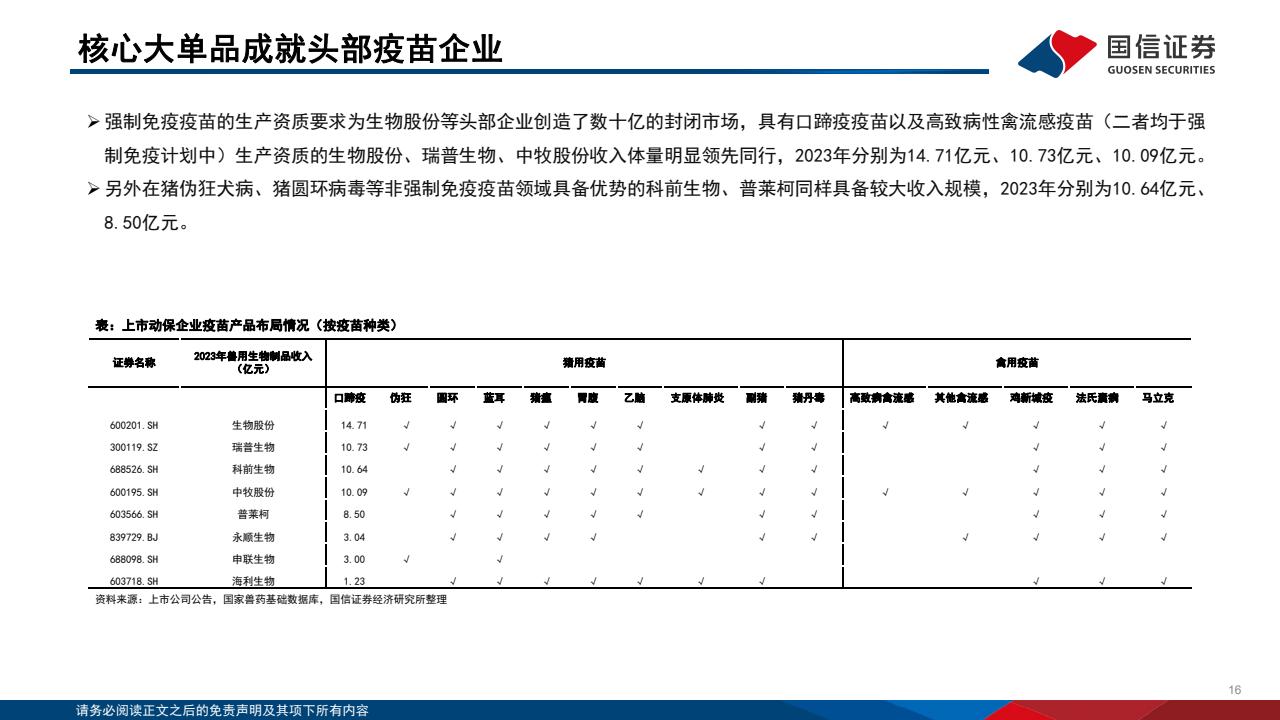Select stock code 300119.SZ
The height and width of the screenshot is (720, 1280).
[x=134, y=447]
